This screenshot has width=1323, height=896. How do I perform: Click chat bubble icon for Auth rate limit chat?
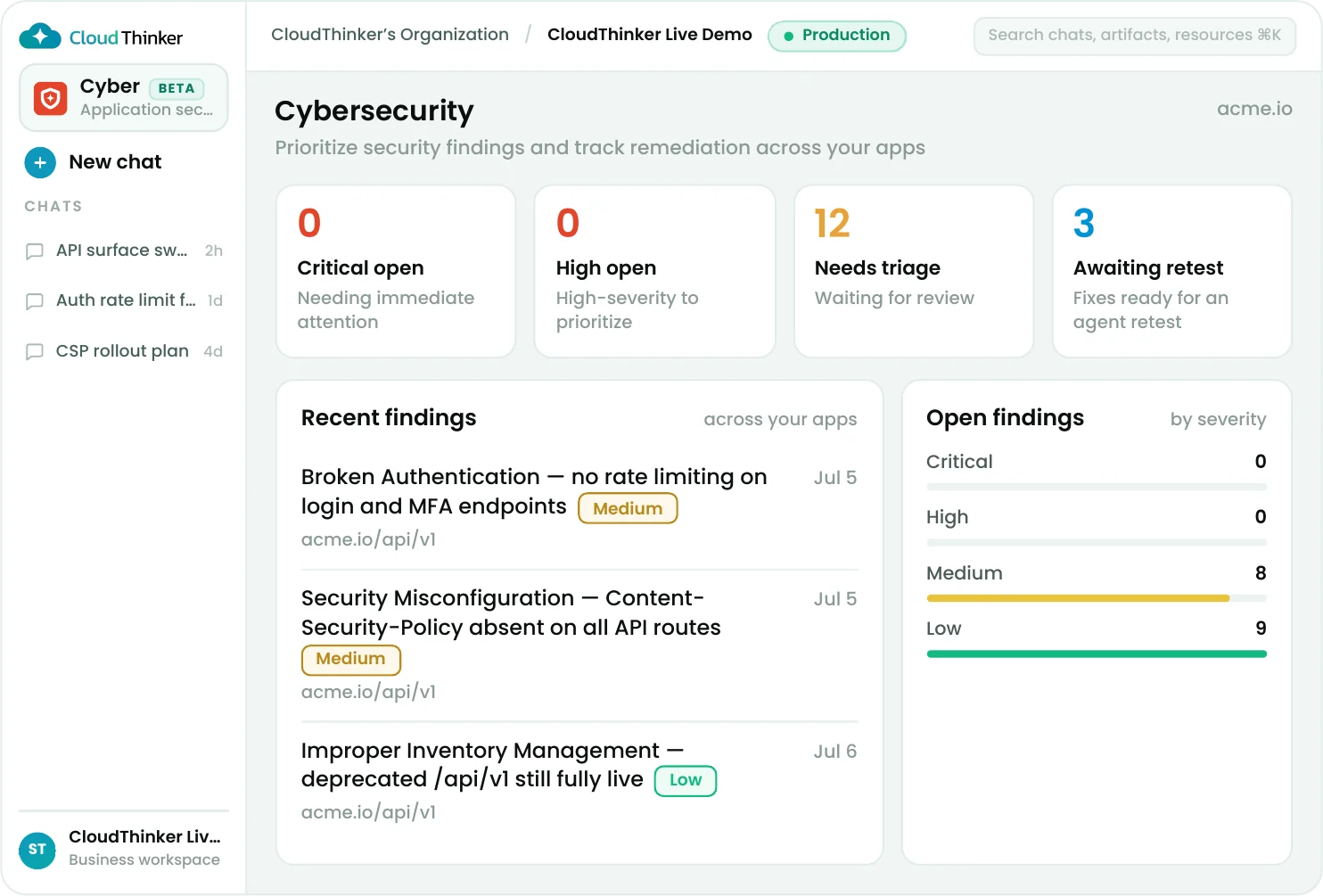coord(35,301)
